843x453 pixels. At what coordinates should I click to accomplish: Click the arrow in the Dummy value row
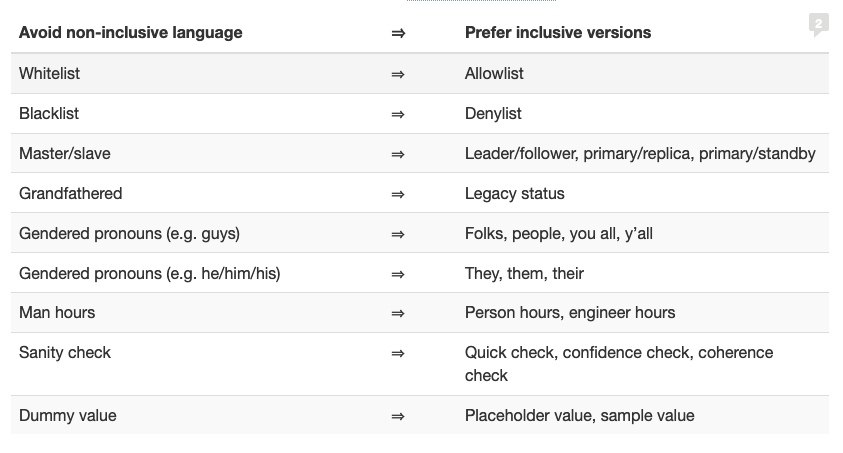click(398, 416)
